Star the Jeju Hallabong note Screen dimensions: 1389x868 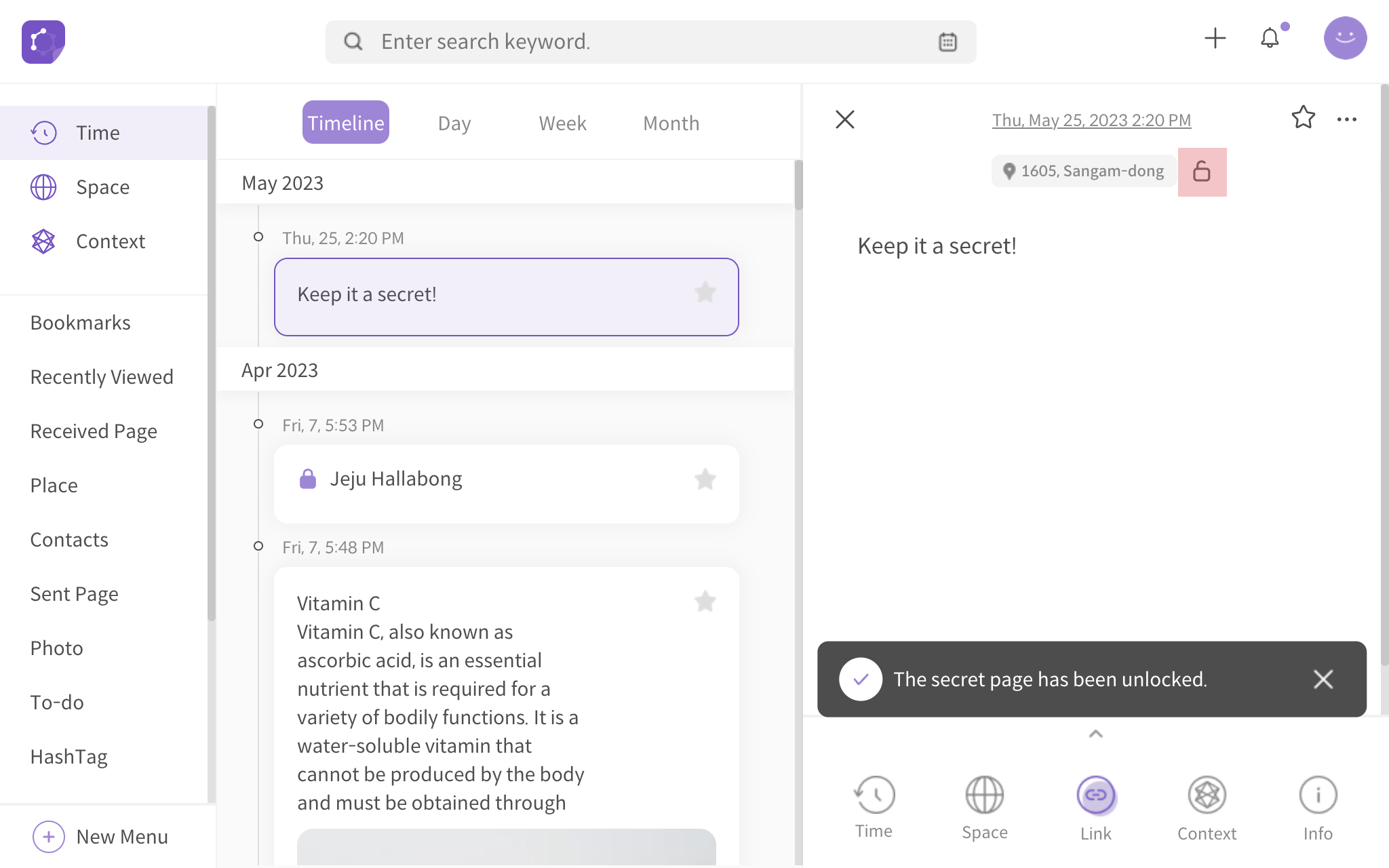pyautogui.click(x=705, y=479)
